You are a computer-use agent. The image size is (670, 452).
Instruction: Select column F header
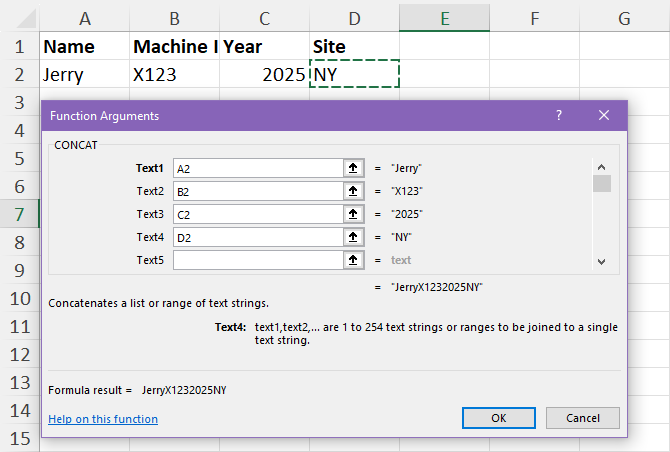click(x=535, y=18)
